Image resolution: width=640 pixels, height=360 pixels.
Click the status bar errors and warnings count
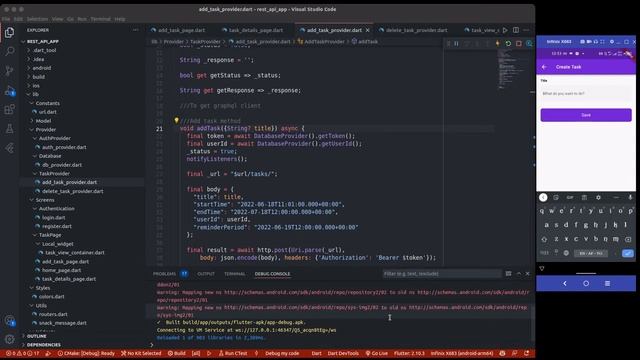click(22, 353)
